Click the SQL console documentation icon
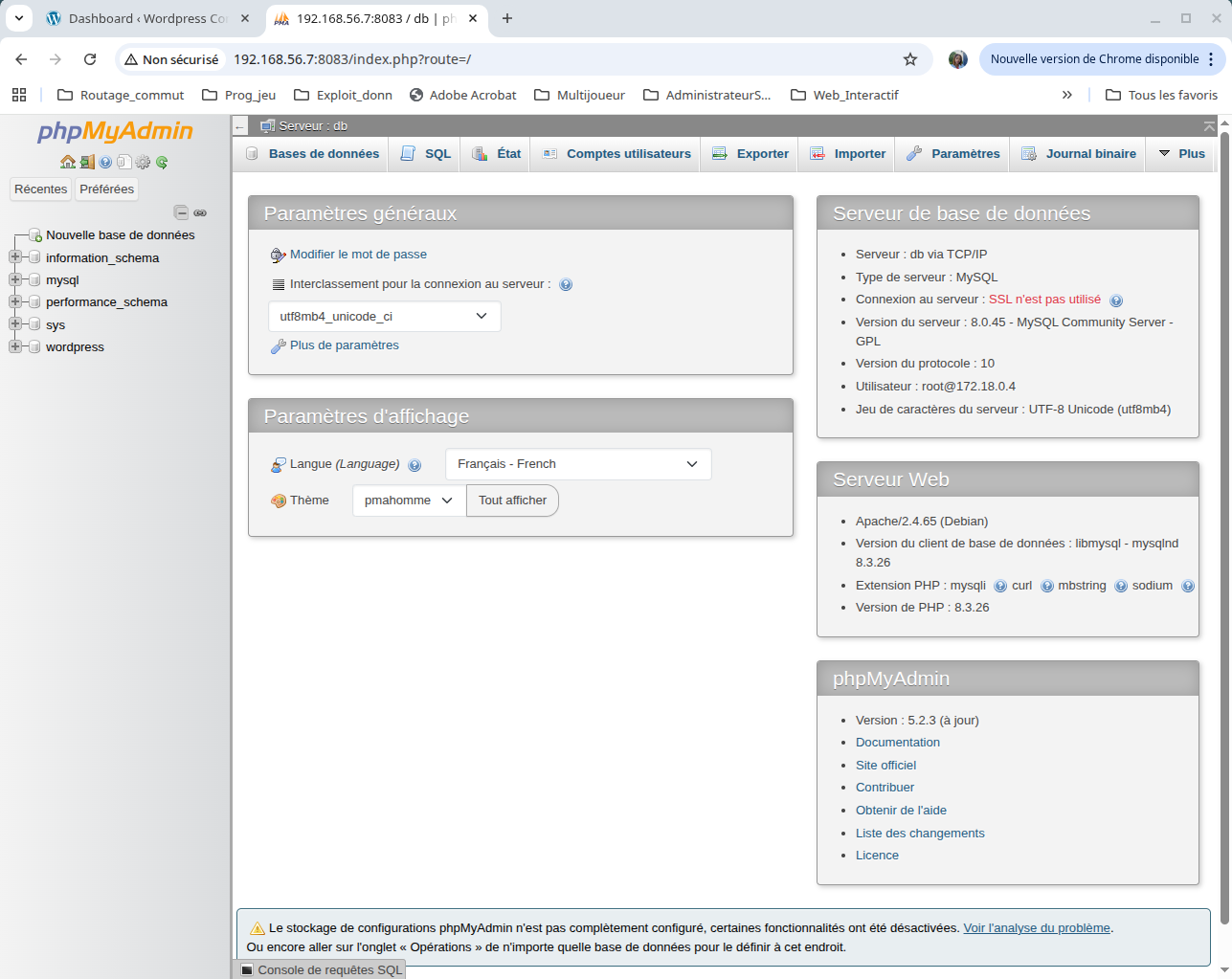The height and width of the screenshot is (979, 1232). pos(124,162)
